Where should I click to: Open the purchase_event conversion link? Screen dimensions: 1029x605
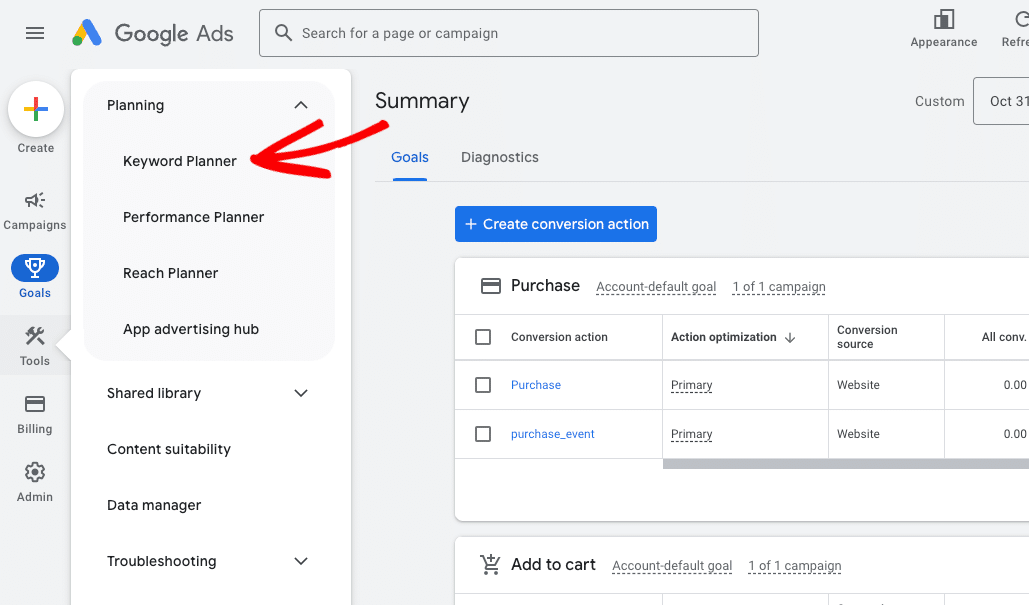552,434
